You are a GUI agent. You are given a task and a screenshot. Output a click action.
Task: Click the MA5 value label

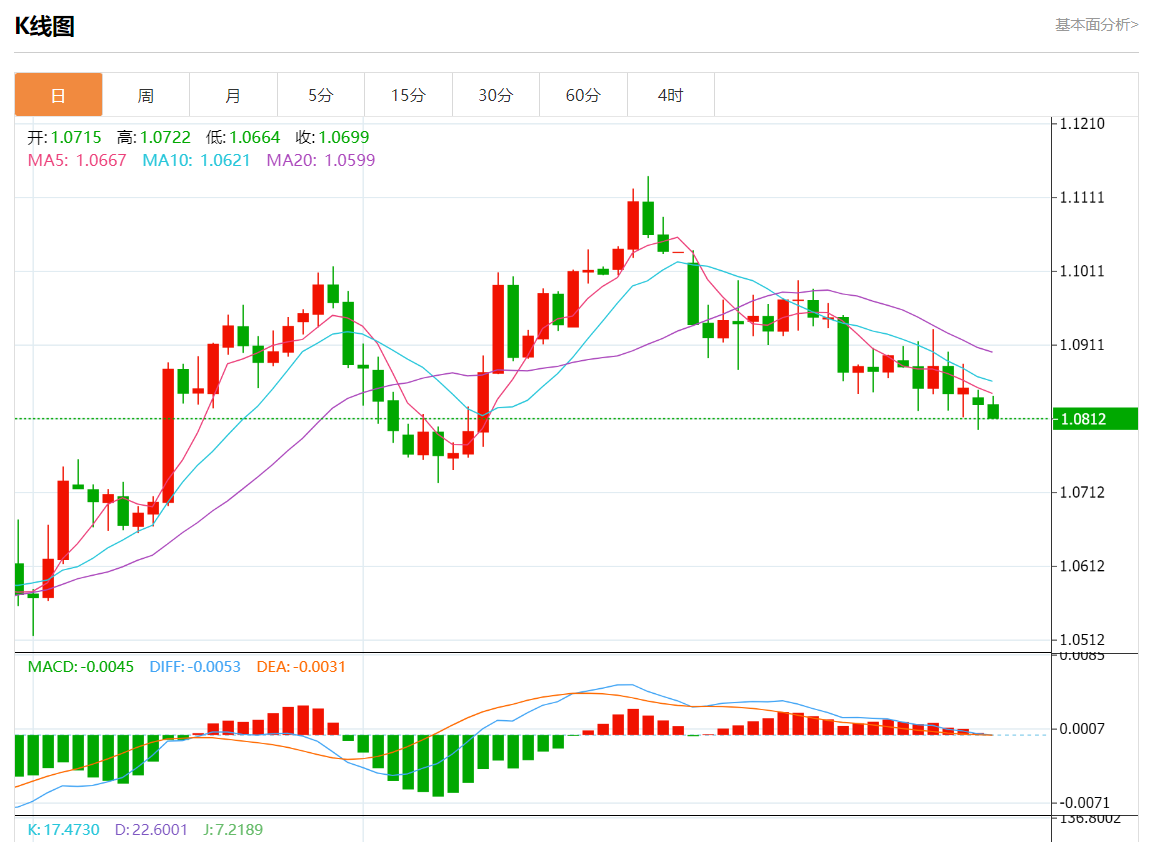click(77, 160)
